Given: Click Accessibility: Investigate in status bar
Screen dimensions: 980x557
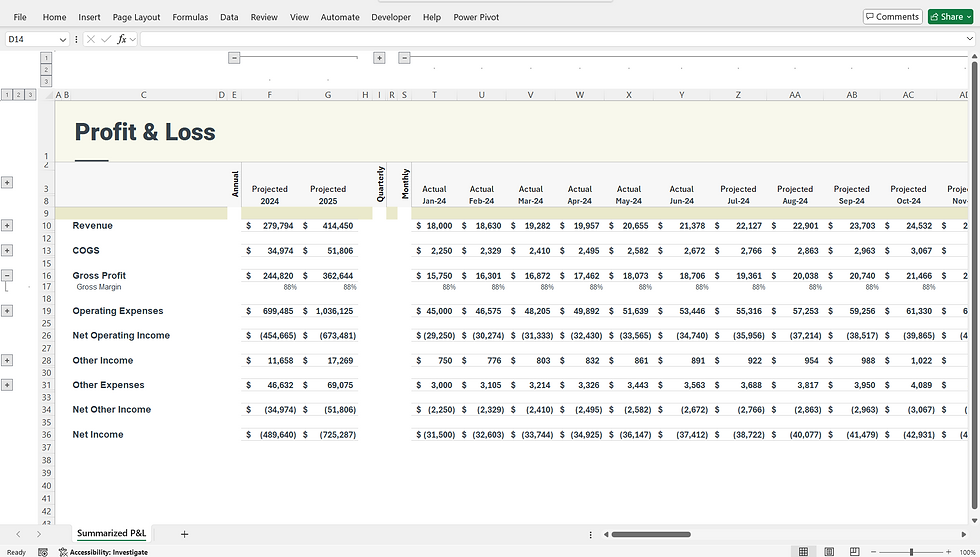Looking at the screenshot, I should [x=103, y=552].
